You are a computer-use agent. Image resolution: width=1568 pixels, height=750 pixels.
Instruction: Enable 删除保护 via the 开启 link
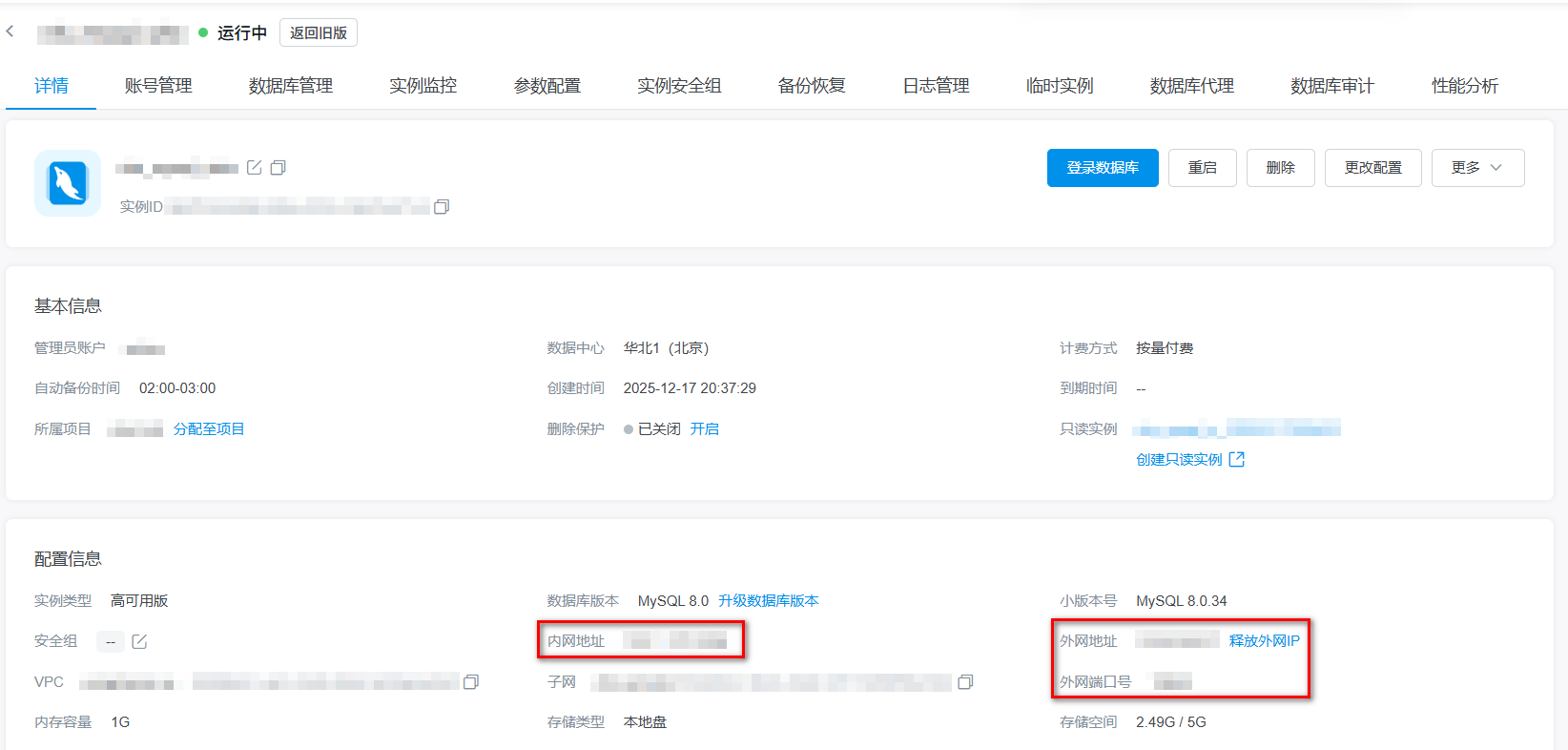705,429
